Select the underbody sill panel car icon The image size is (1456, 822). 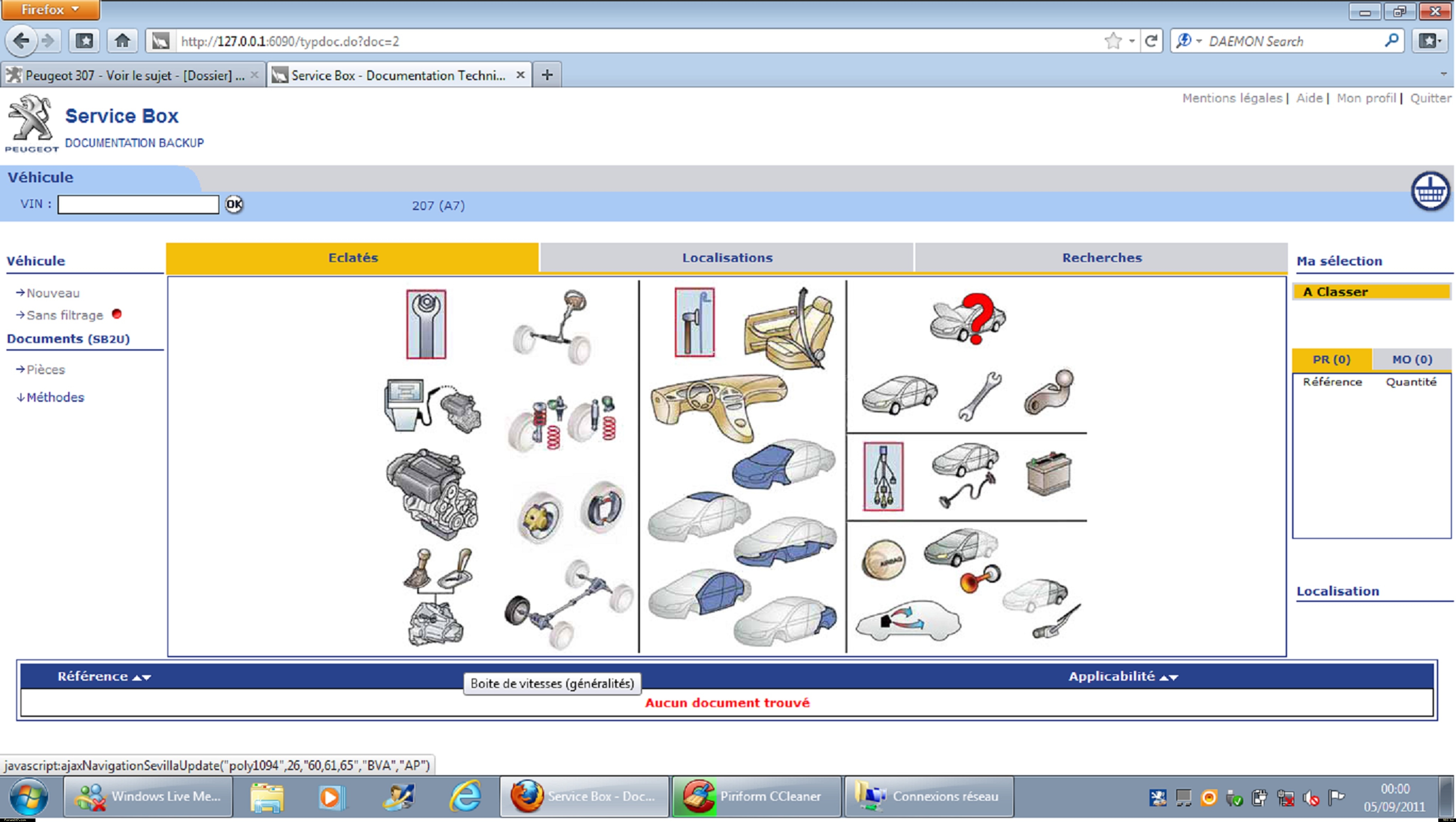[x=785, y=542]
